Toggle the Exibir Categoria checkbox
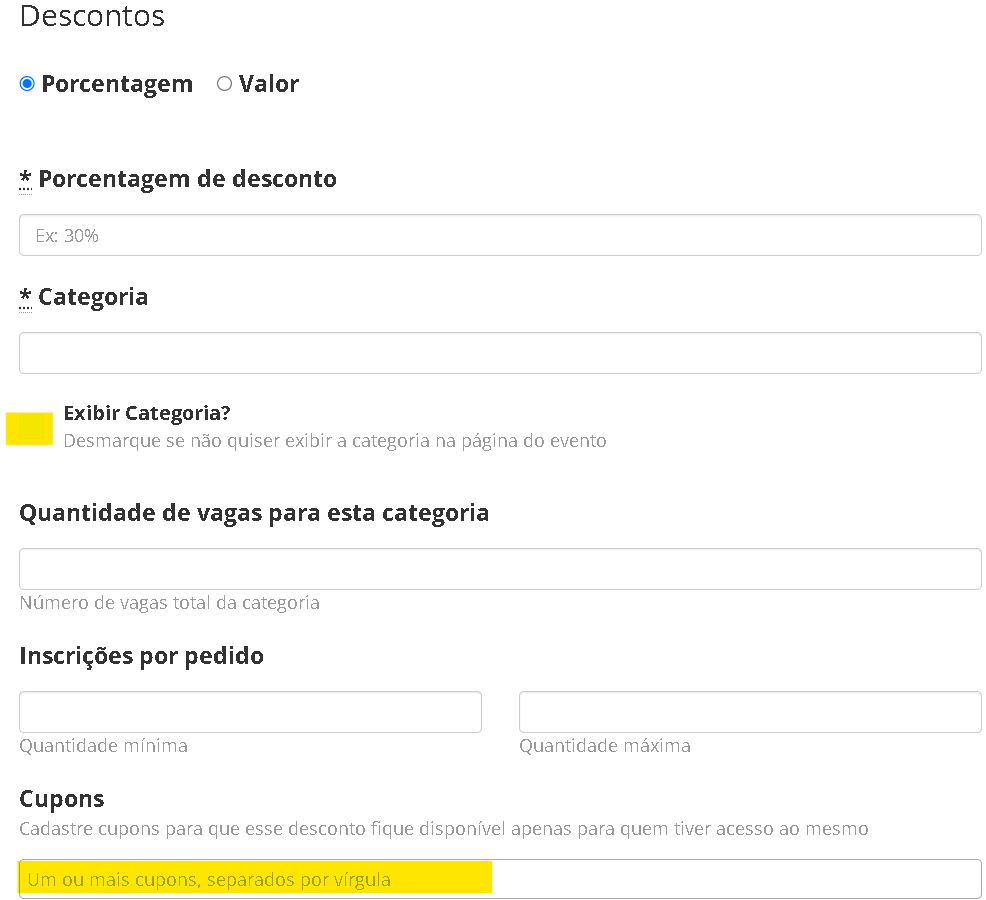The image size is (986, 900). coord(30,427)
